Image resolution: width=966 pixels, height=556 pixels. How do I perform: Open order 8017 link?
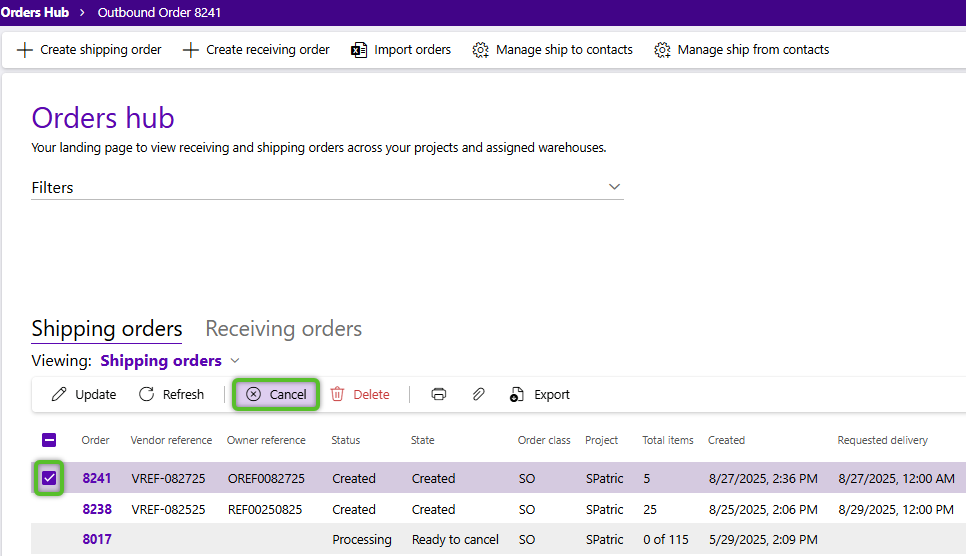tap(97, 539)
